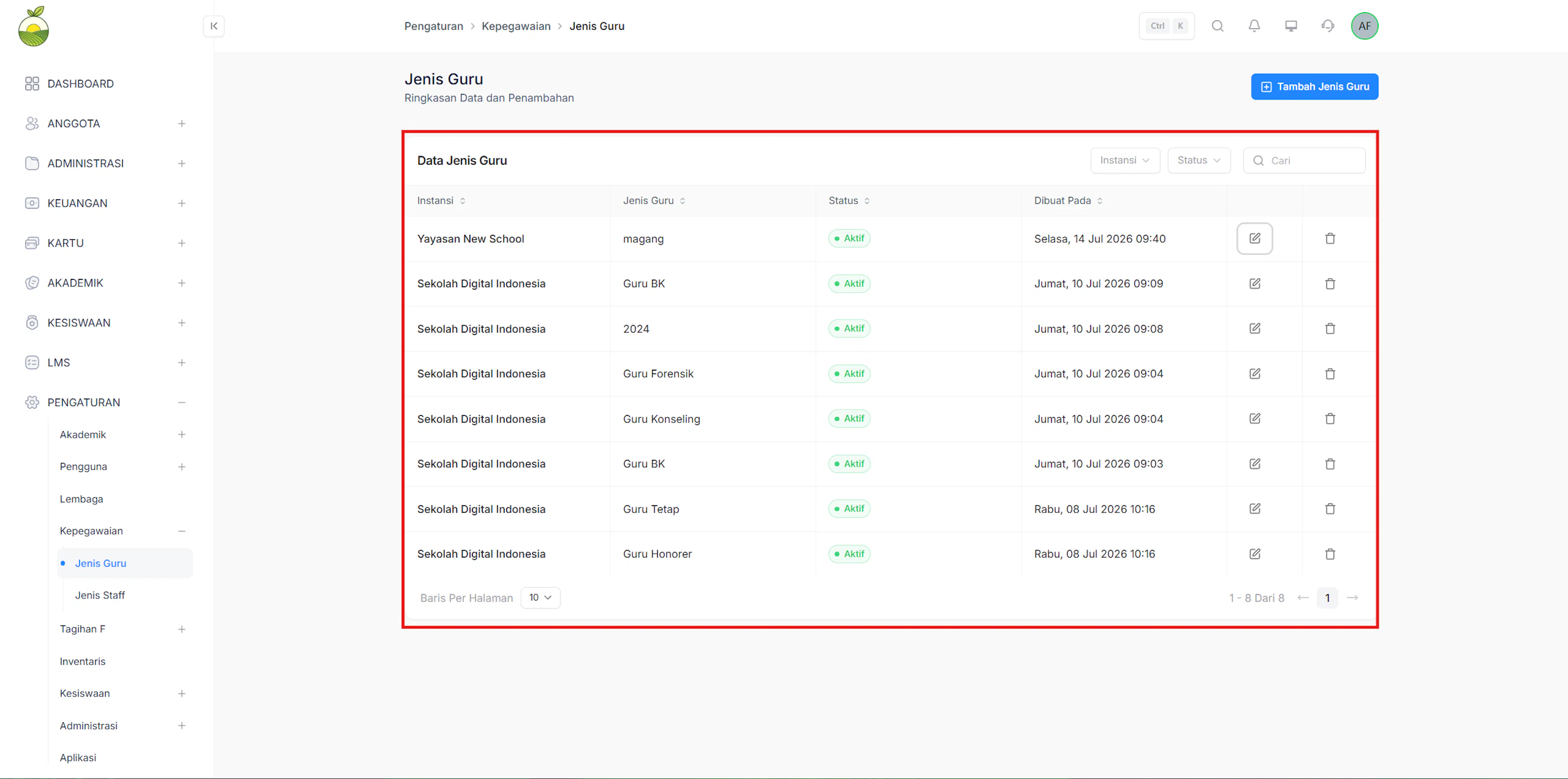Open the AF user avatar menu
Viewport: 1568px width, 779px height.
1365,26
